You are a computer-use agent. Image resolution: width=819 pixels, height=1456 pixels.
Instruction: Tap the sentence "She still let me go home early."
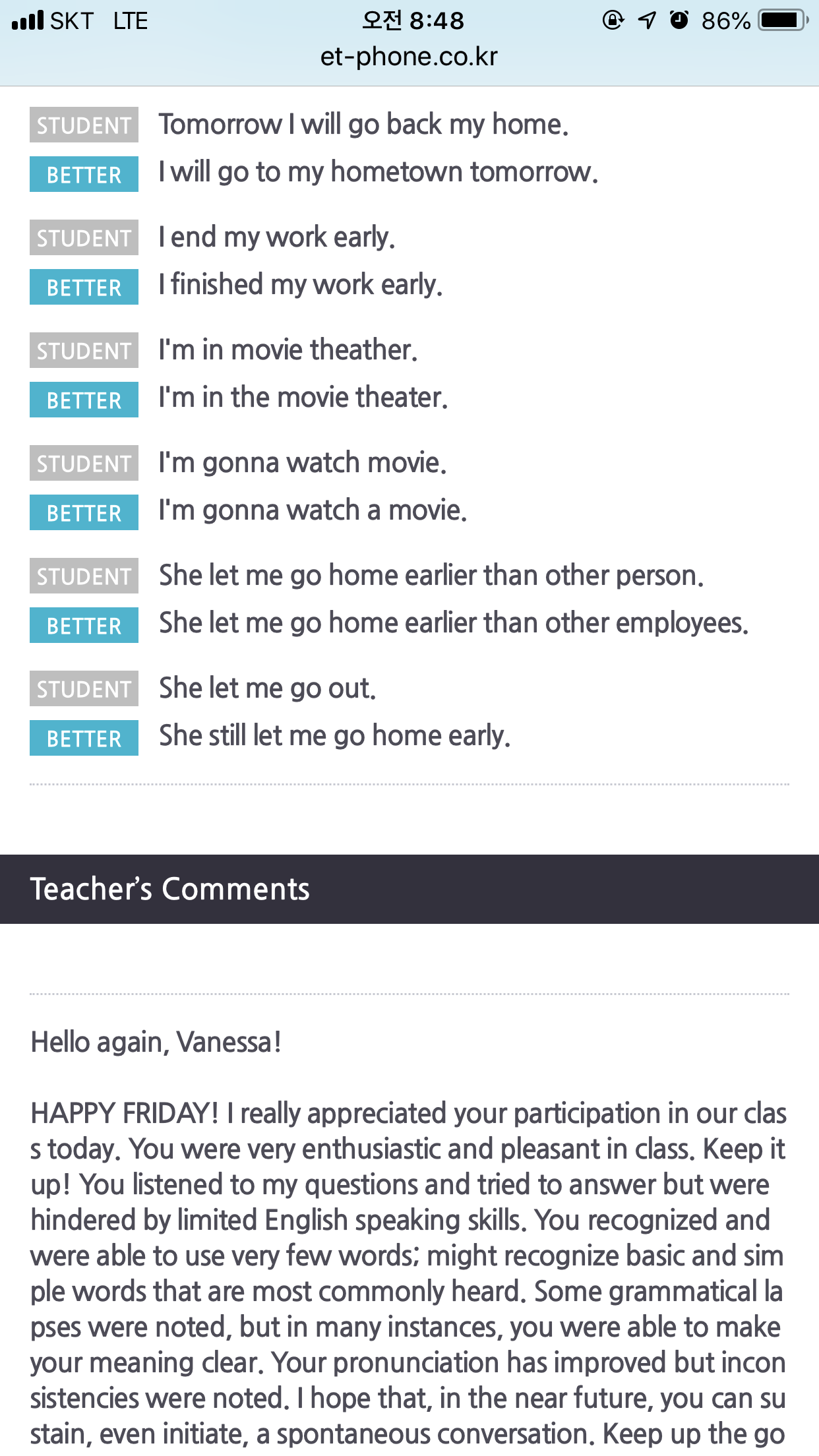[335, 736]
